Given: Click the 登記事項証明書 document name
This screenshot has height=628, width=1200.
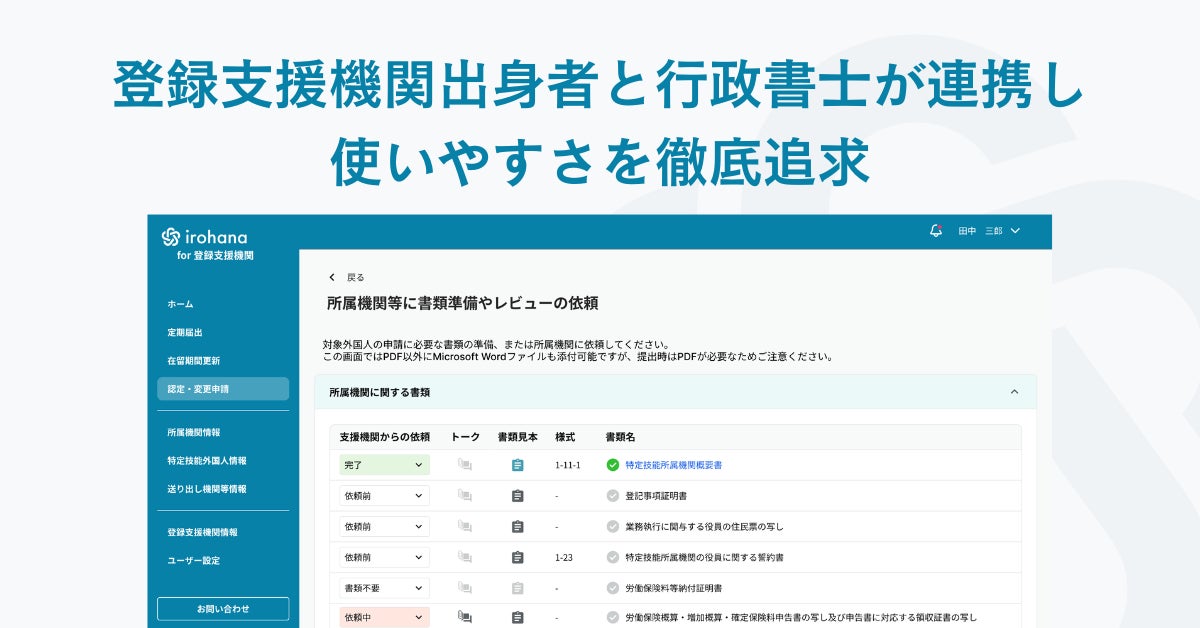Looking at the screenshot, I should (x=656, y=496).
